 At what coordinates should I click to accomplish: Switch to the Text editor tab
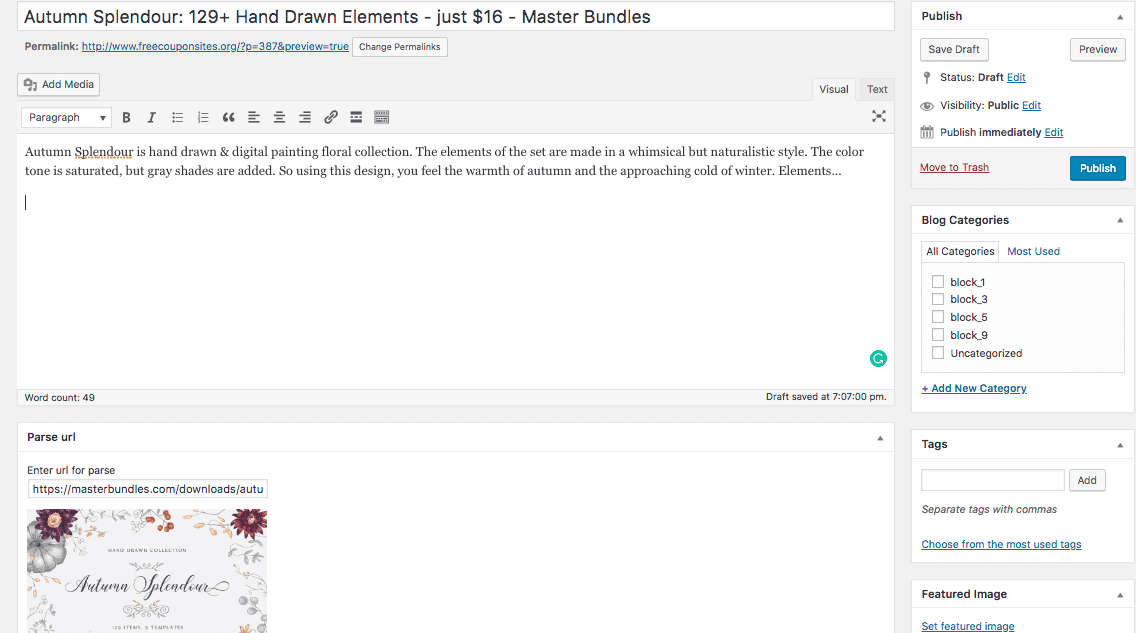point(877,89)
